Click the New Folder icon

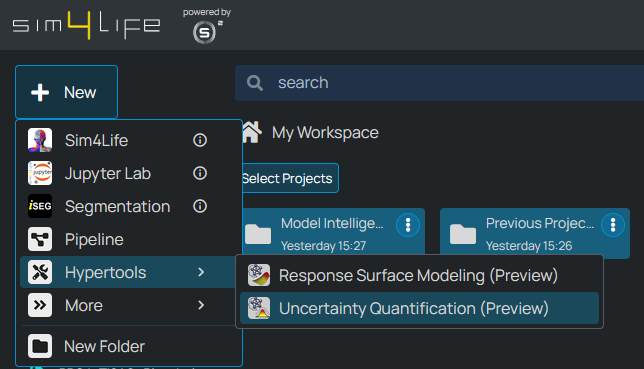40,346
